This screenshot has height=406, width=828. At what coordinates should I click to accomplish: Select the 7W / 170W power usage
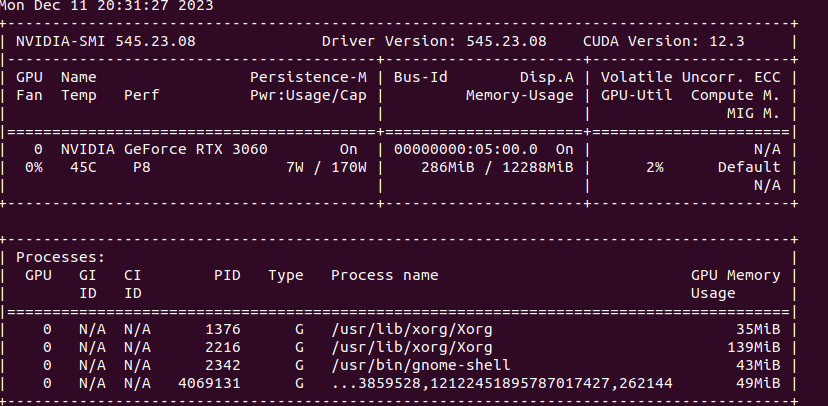(326, 167)
